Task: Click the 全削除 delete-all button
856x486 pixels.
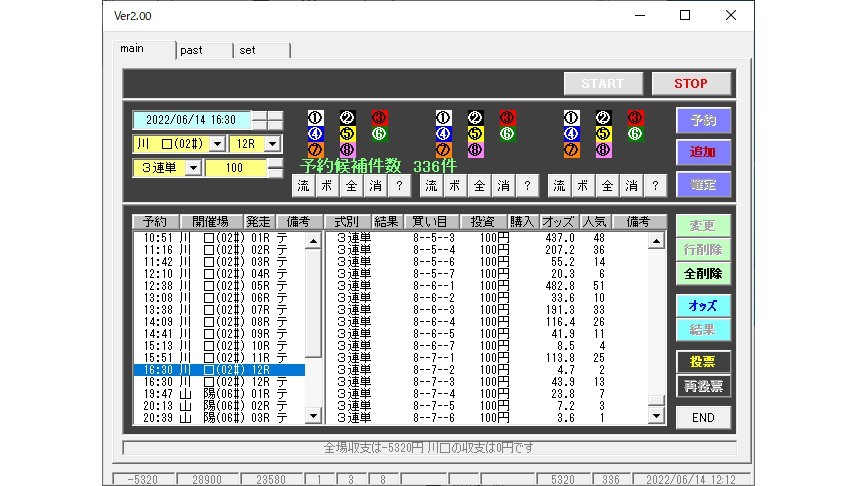Action: point(703,273)
